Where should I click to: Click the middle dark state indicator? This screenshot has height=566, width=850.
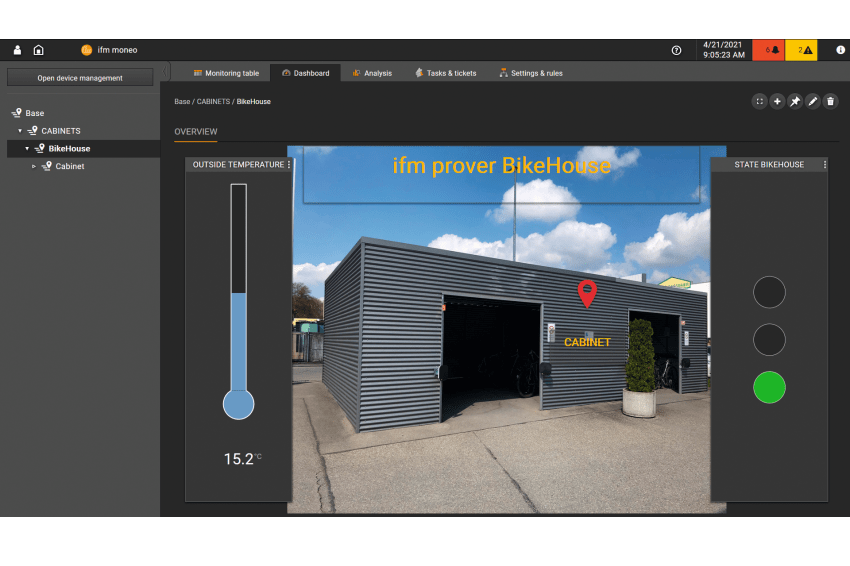tap(769, 340)
